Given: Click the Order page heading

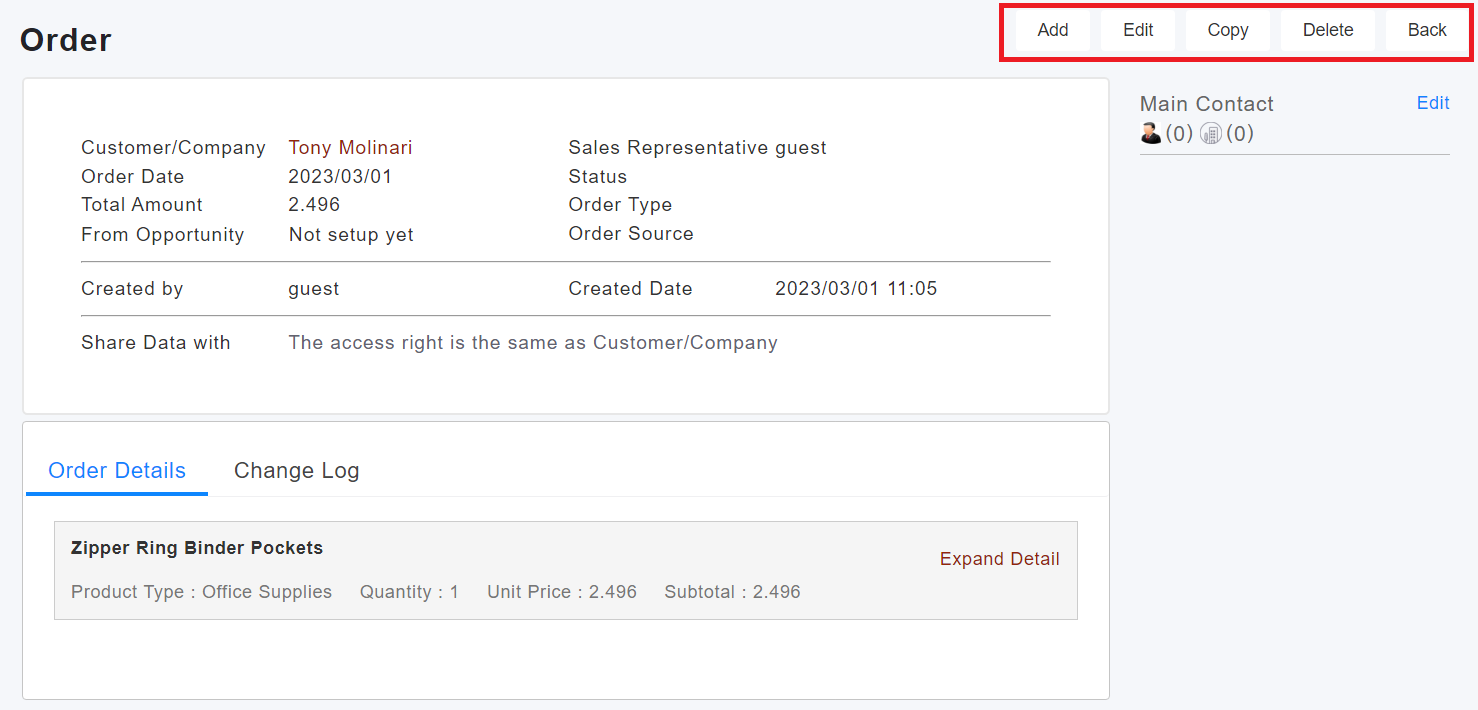Looking at the screenshot, I should point(66,40).
